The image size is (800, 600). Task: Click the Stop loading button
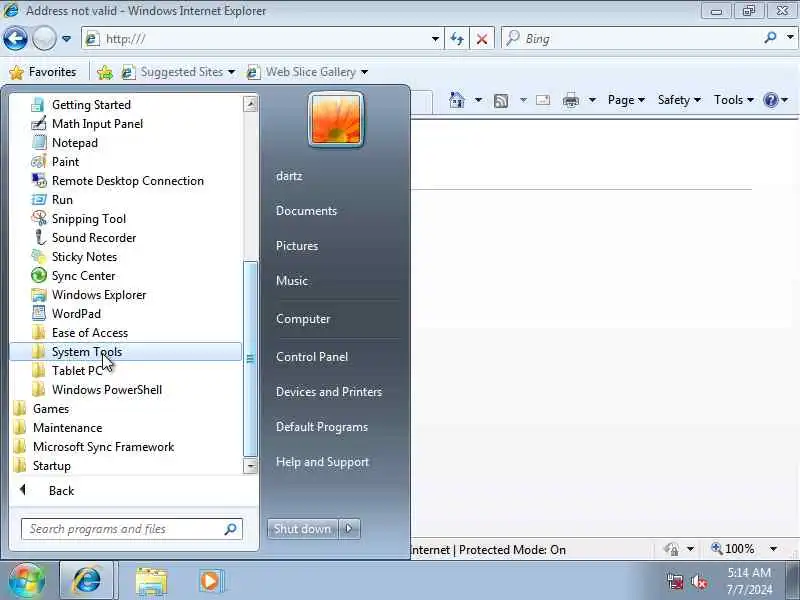(482, 39)
